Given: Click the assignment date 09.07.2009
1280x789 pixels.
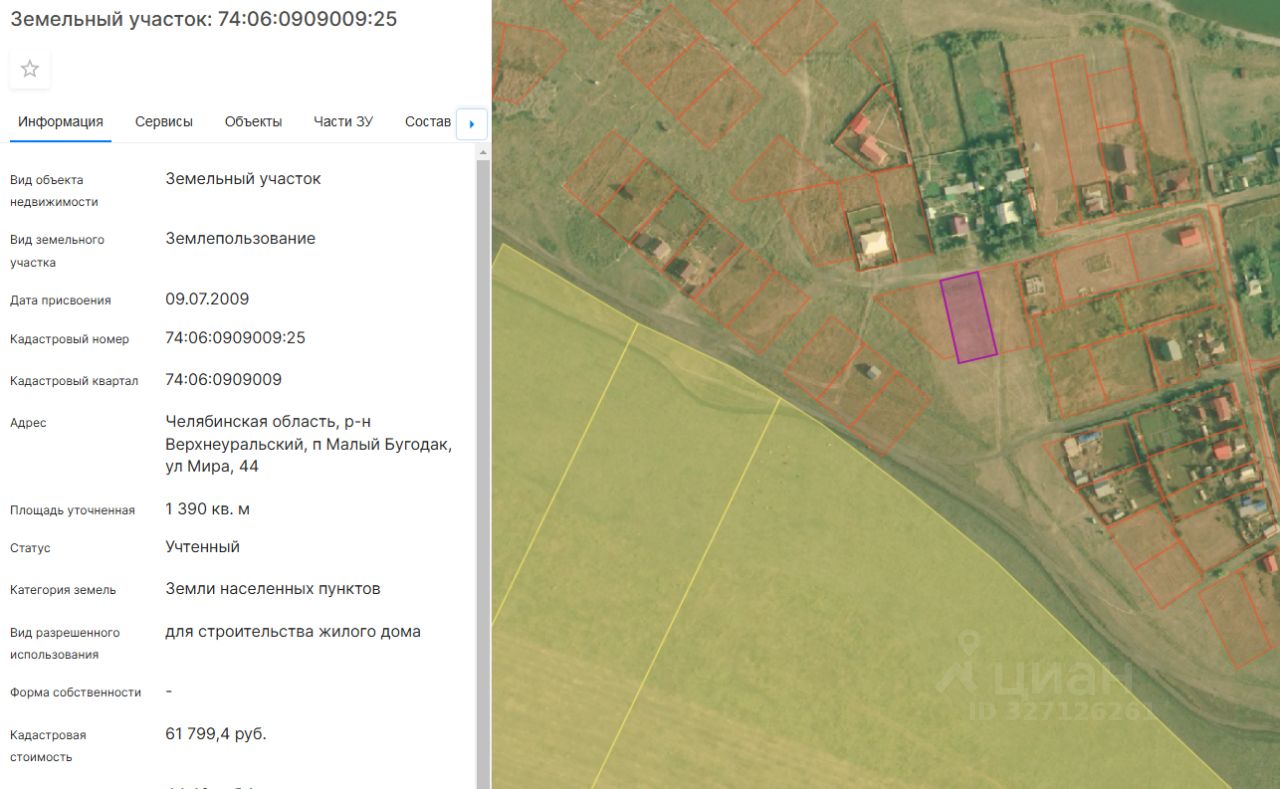Looking at the screenshot, I should click(x=207, y=299).
